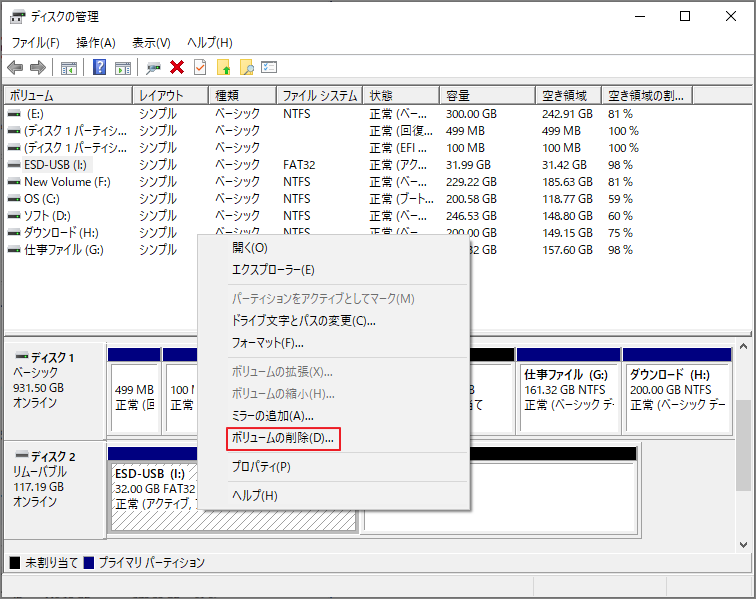Sort by the 容量 column header

487,95
